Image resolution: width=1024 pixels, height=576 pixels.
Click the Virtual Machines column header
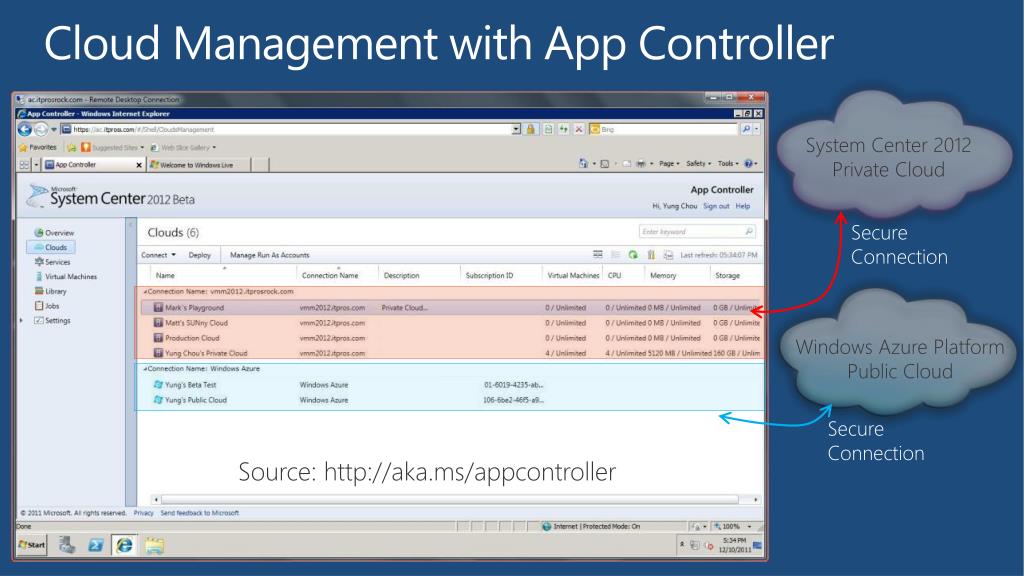(x=573, y=276)
